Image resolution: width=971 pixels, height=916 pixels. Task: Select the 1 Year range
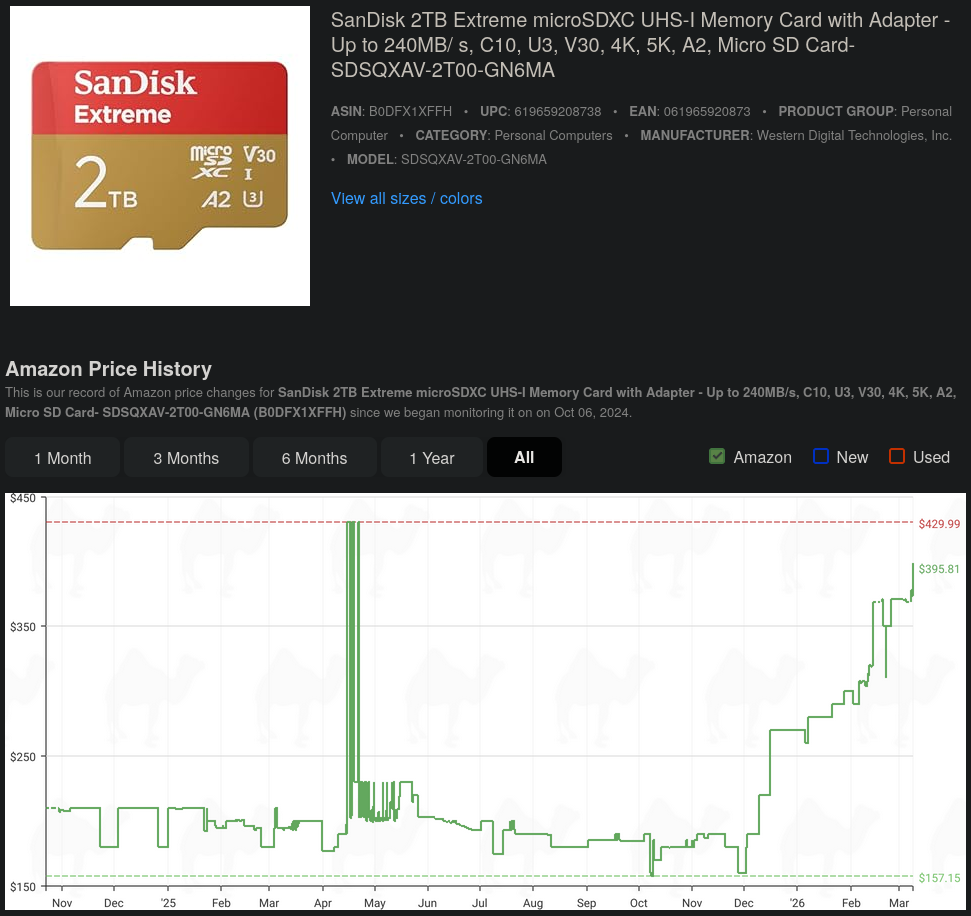click(432, 458)
